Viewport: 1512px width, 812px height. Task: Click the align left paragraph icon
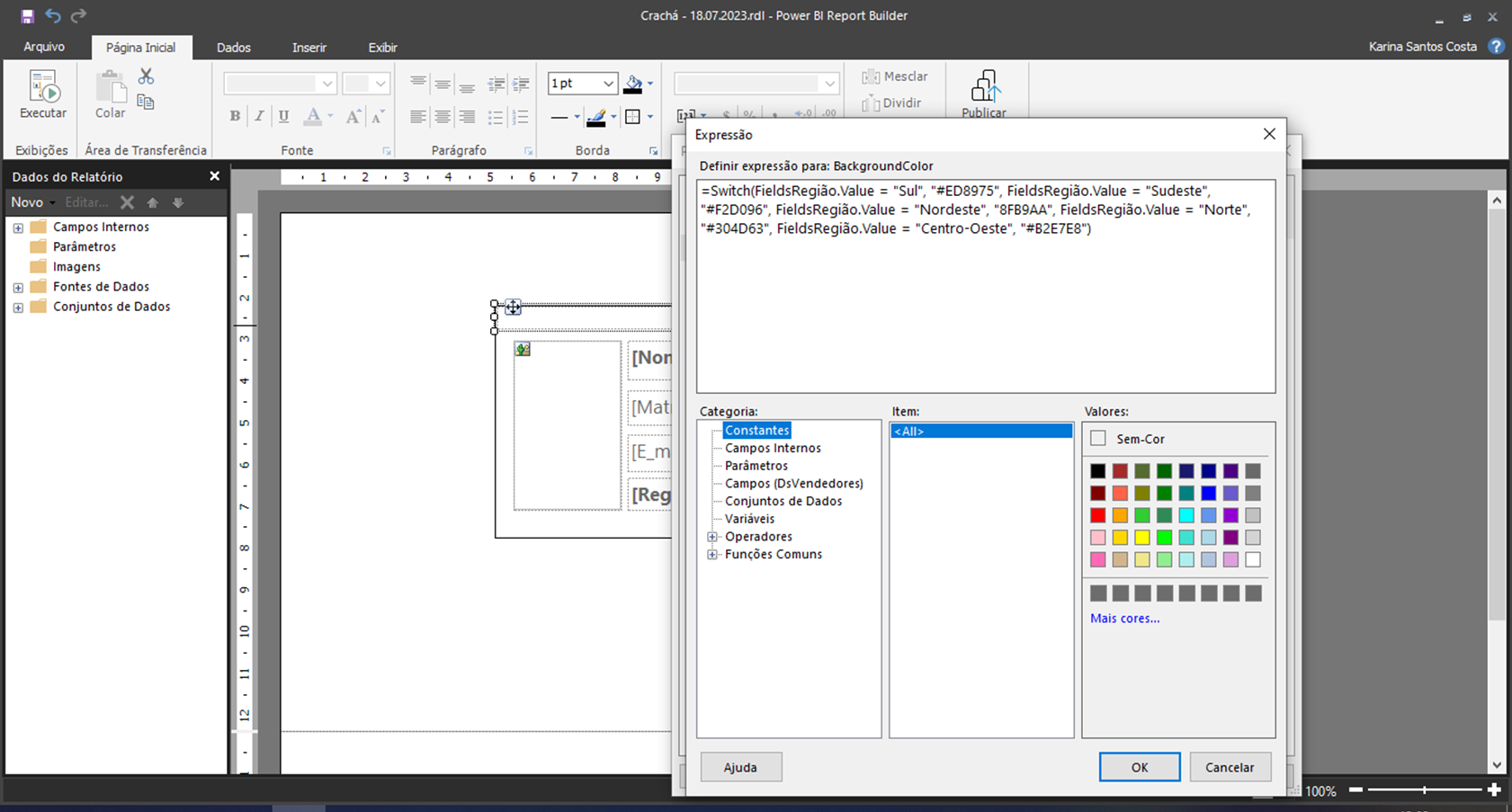(418, 117)
